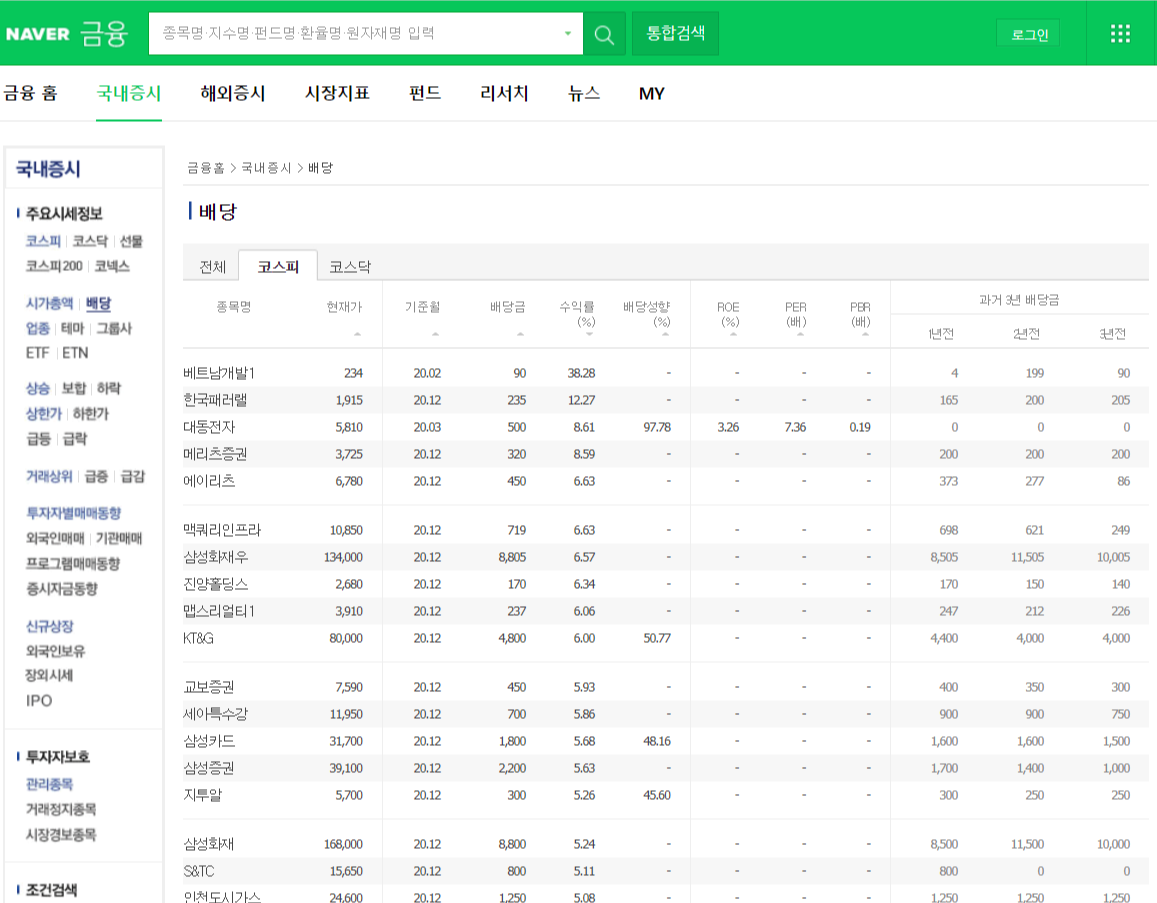
Task: Open 세아특수강 stock link
Action: point(215,714)
